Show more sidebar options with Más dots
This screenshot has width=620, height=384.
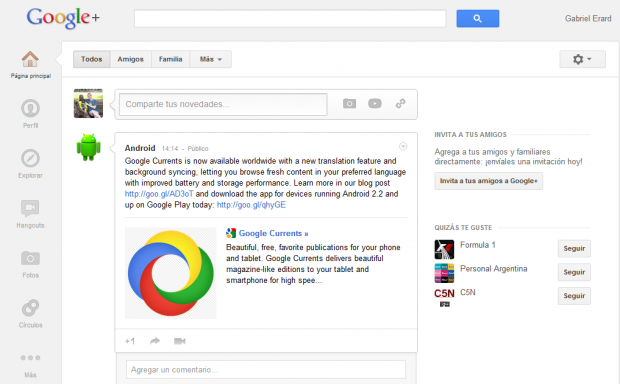30,358
